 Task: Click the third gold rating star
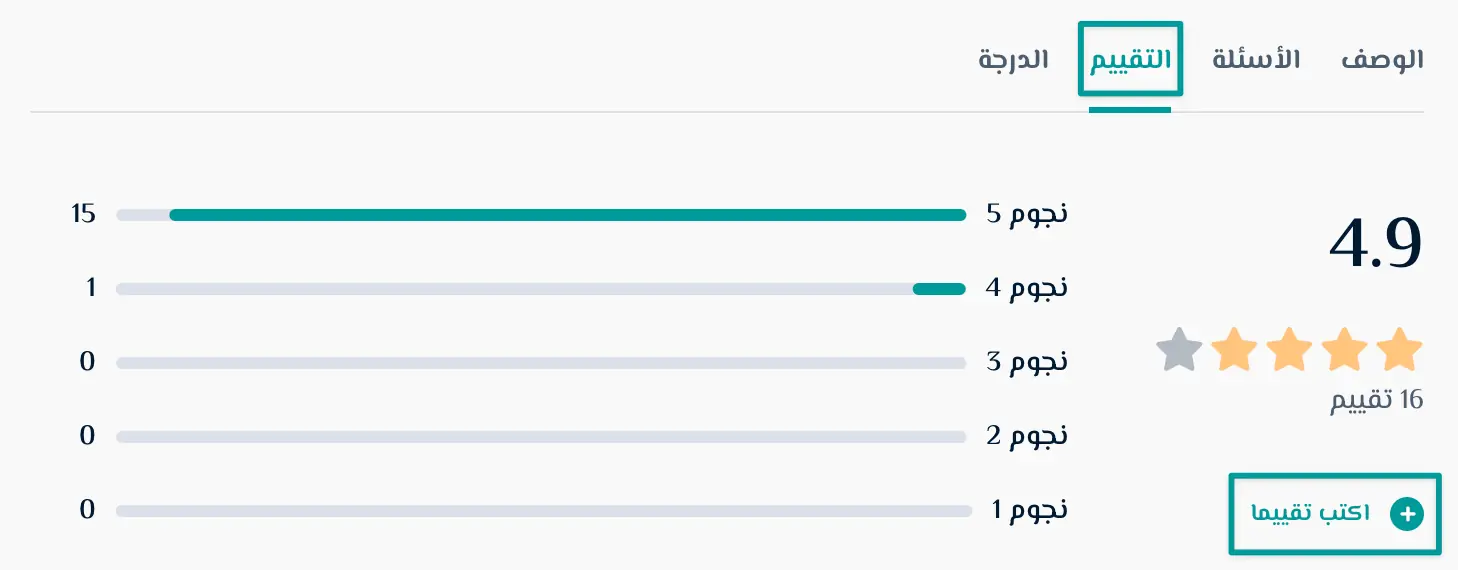click(1289, 350)
